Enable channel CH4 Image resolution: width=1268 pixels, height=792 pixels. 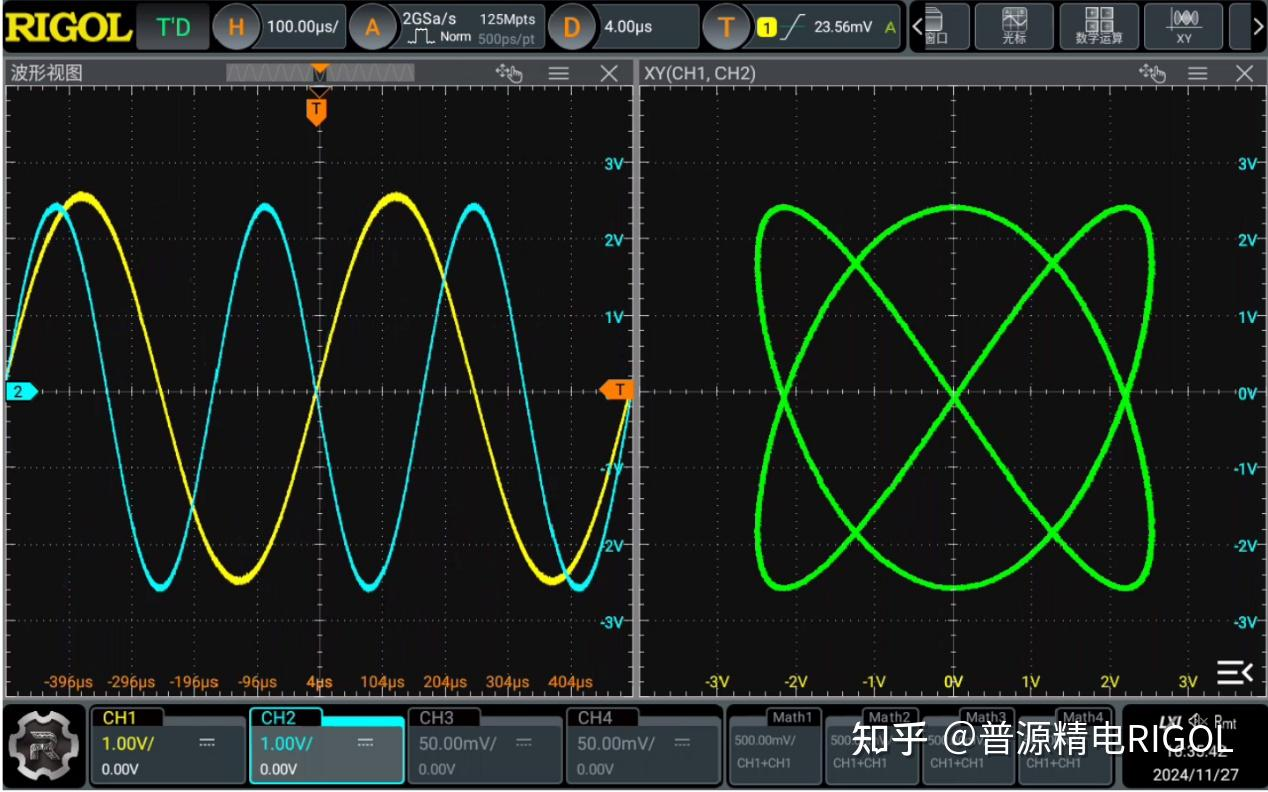pos(641,745)
